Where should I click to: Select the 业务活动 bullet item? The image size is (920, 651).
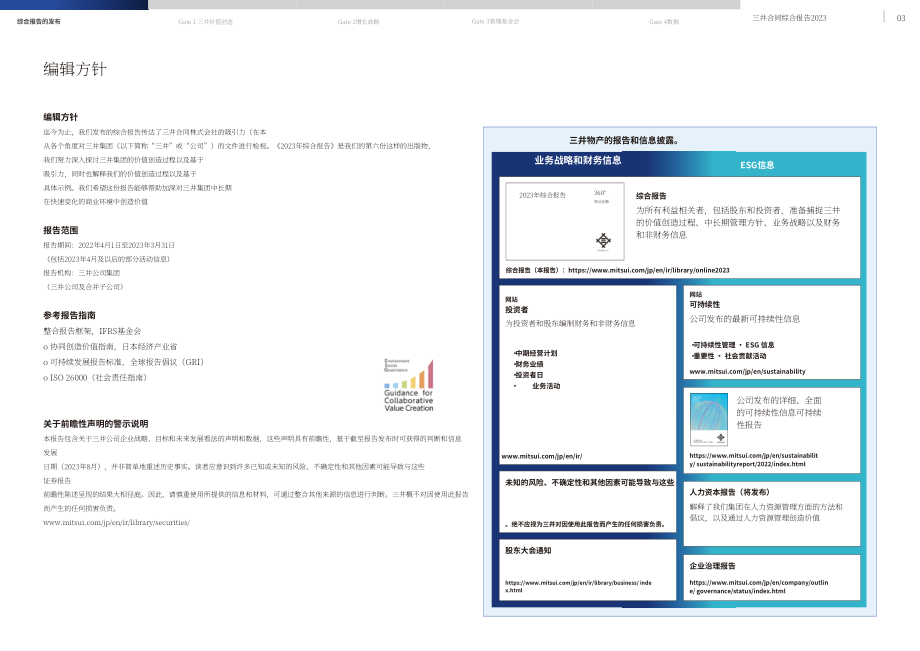pos(546,386)
